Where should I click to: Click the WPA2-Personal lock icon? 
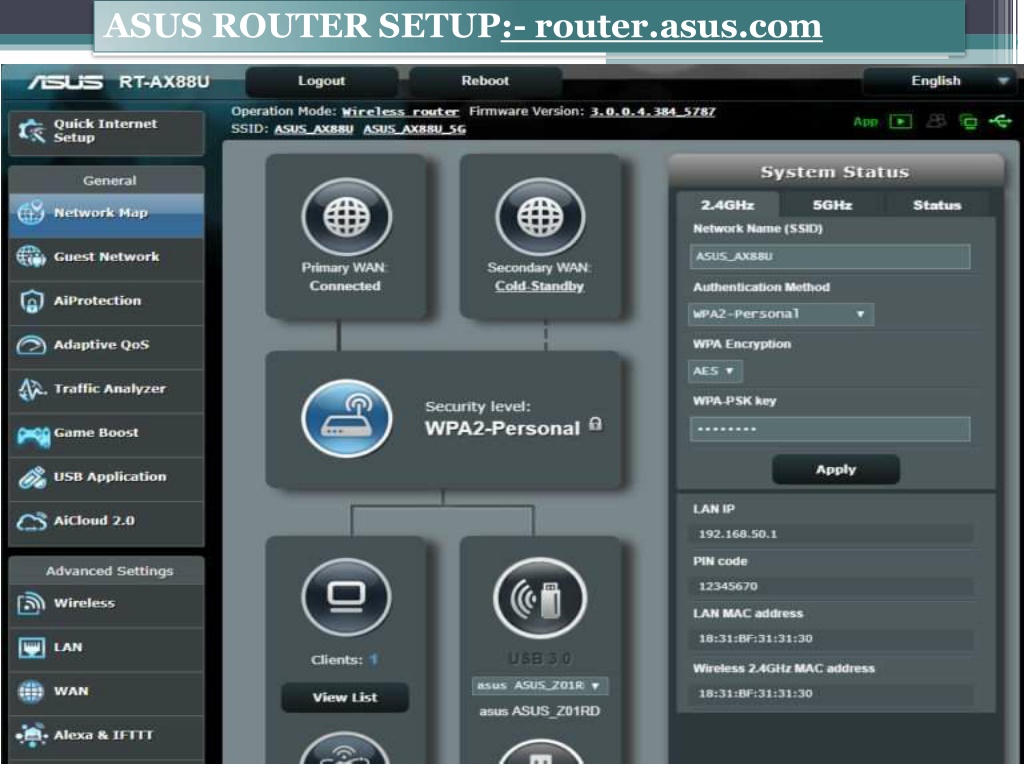[596, 424]
